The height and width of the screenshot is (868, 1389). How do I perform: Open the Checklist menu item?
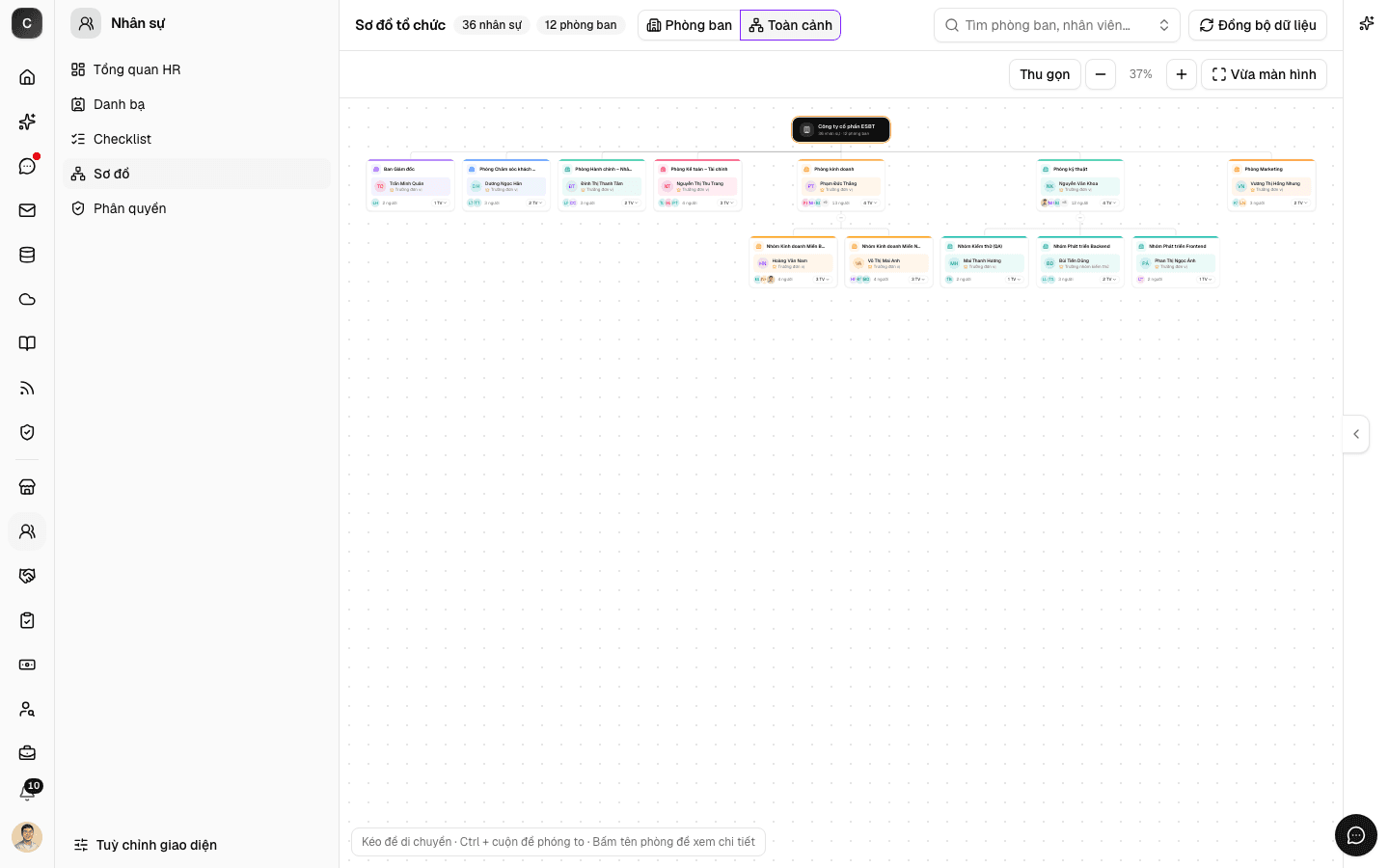coord(197,139)
